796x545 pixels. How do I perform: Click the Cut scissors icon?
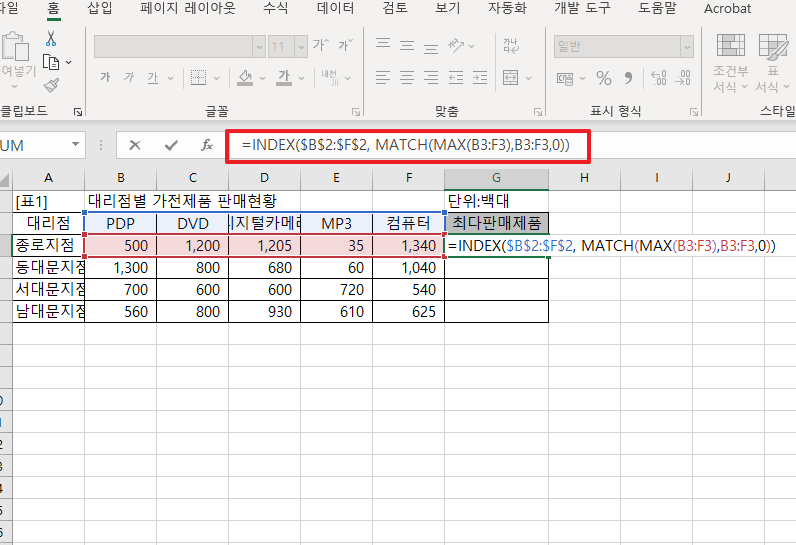click(51, 39)
